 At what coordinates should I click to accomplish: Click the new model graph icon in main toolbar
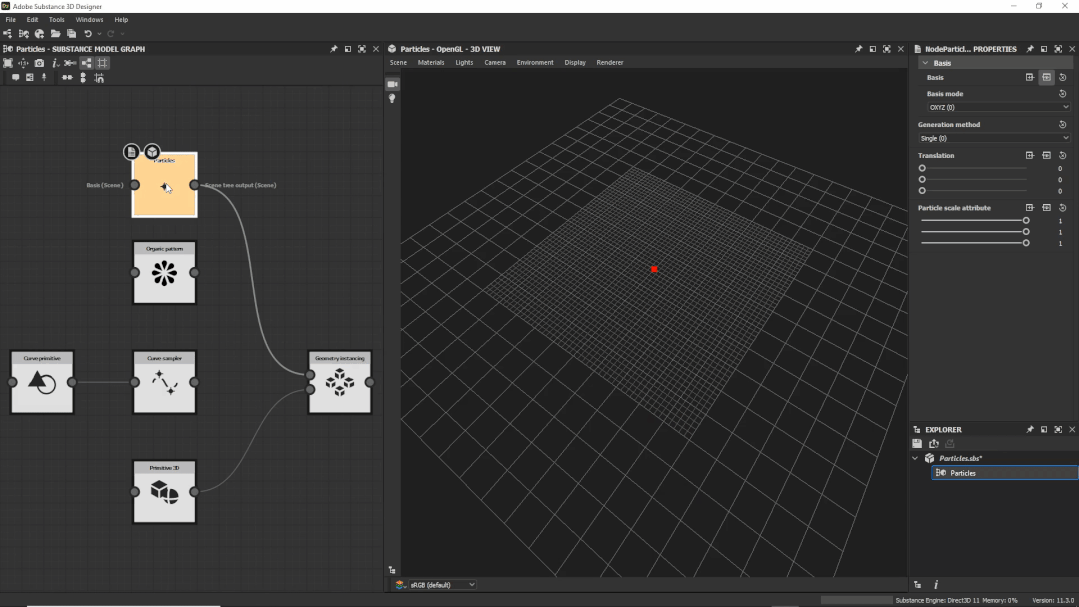click(x=23, y=34)
